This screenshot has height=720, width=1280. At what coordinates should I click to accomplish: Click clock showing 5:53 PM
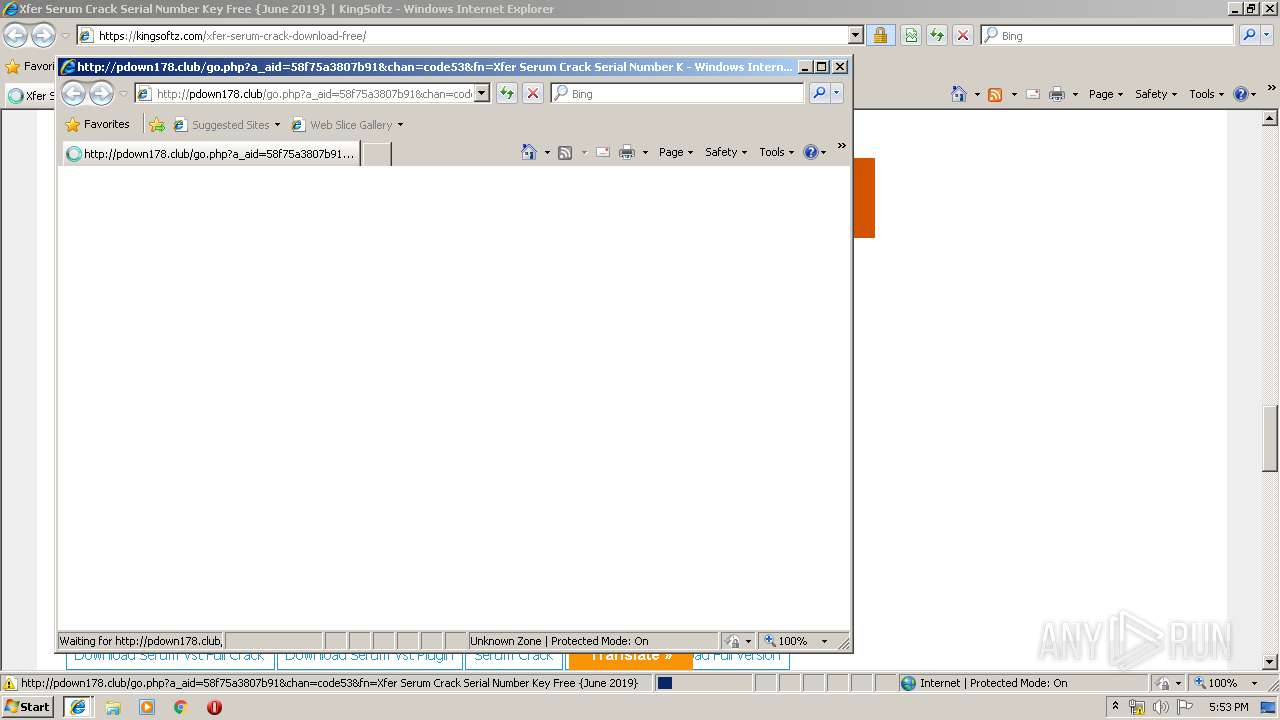tap(1228, 707)
